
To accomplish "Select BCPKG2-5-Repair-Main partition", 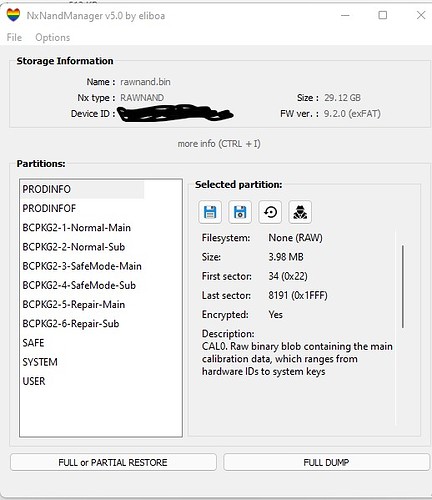I will (x=74, y=305).
